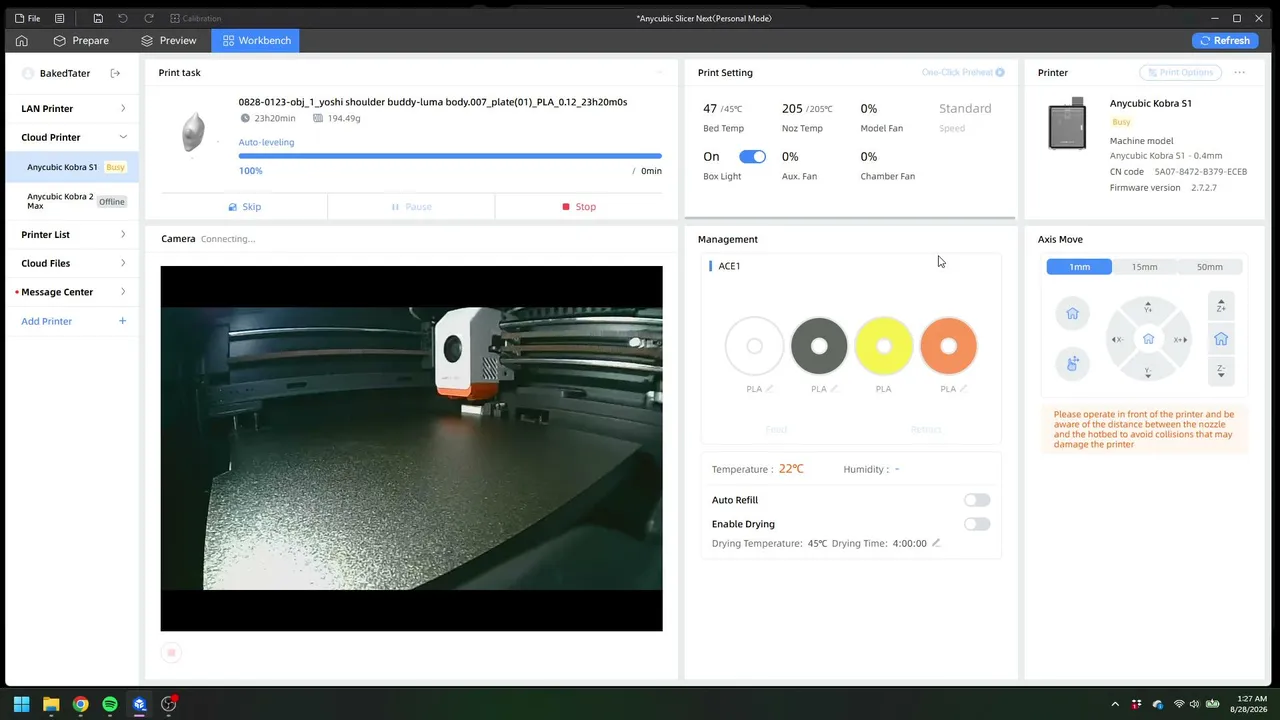
Task: Raise the Z axis with Z+
Action: 1221,306
